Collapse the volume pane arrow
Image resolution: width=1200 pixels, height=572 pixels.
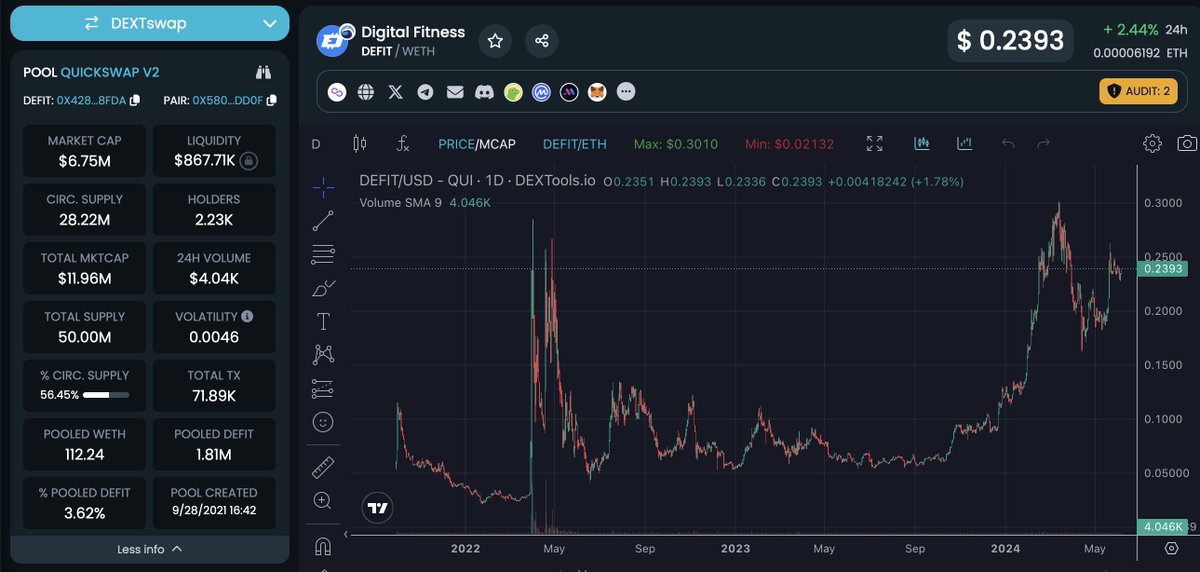tap(346, 534)
